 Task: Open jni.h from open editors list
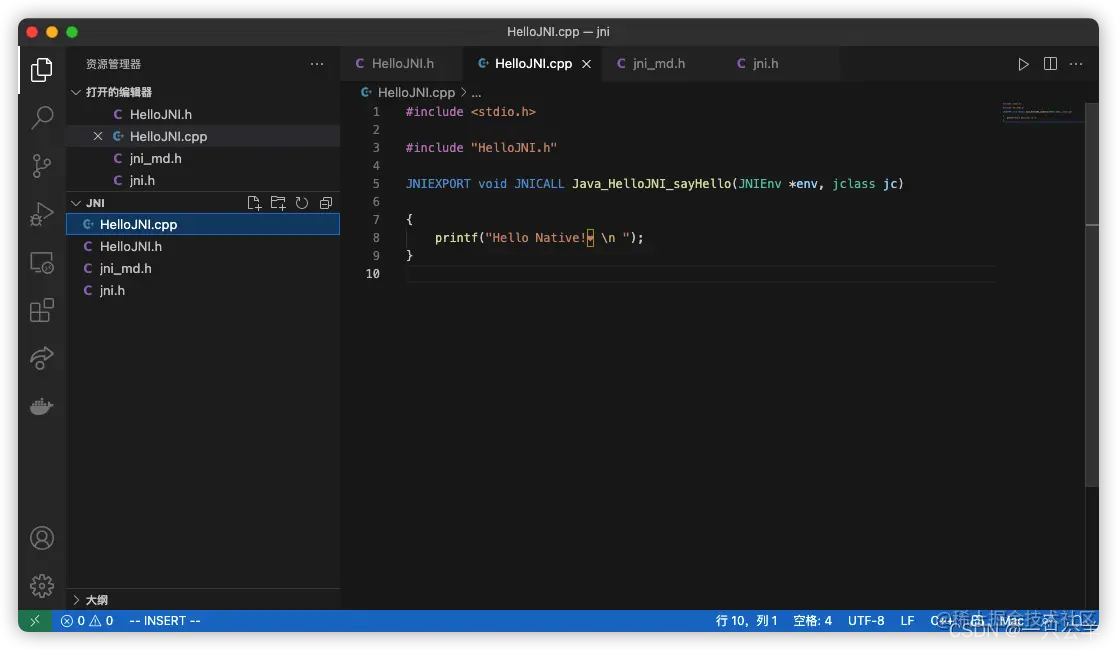pyautogui.click(x=203, y=180)
